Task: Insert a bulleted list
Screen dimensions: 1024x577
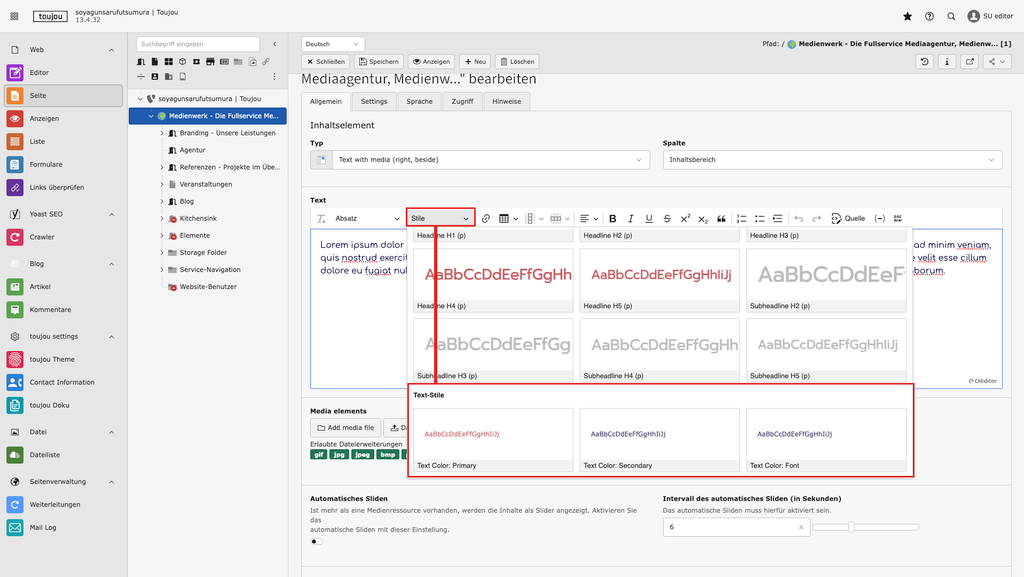Action: pyautogui.click(x=760, y=219)
